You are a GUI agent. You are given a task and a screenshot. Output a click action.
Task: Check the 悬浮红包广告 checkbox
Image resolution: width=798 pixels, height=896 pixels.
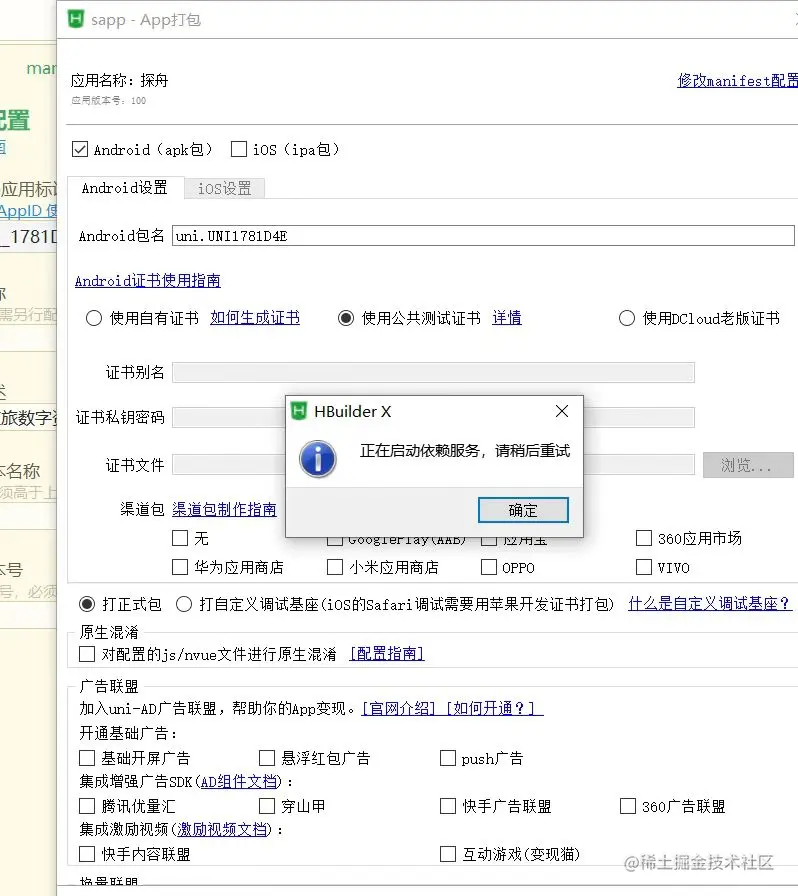pyautogui.click(x=267, y=758)
